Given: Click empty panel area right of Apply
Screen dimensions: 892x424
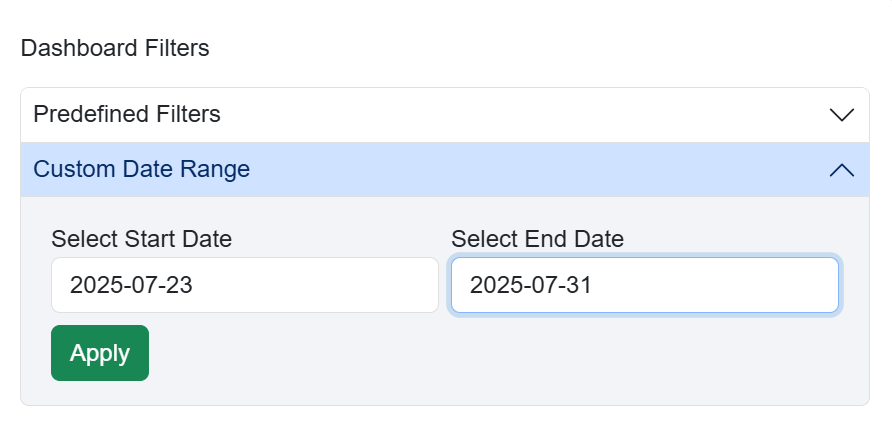Looking at the screenshot, I should click(500, 355).
